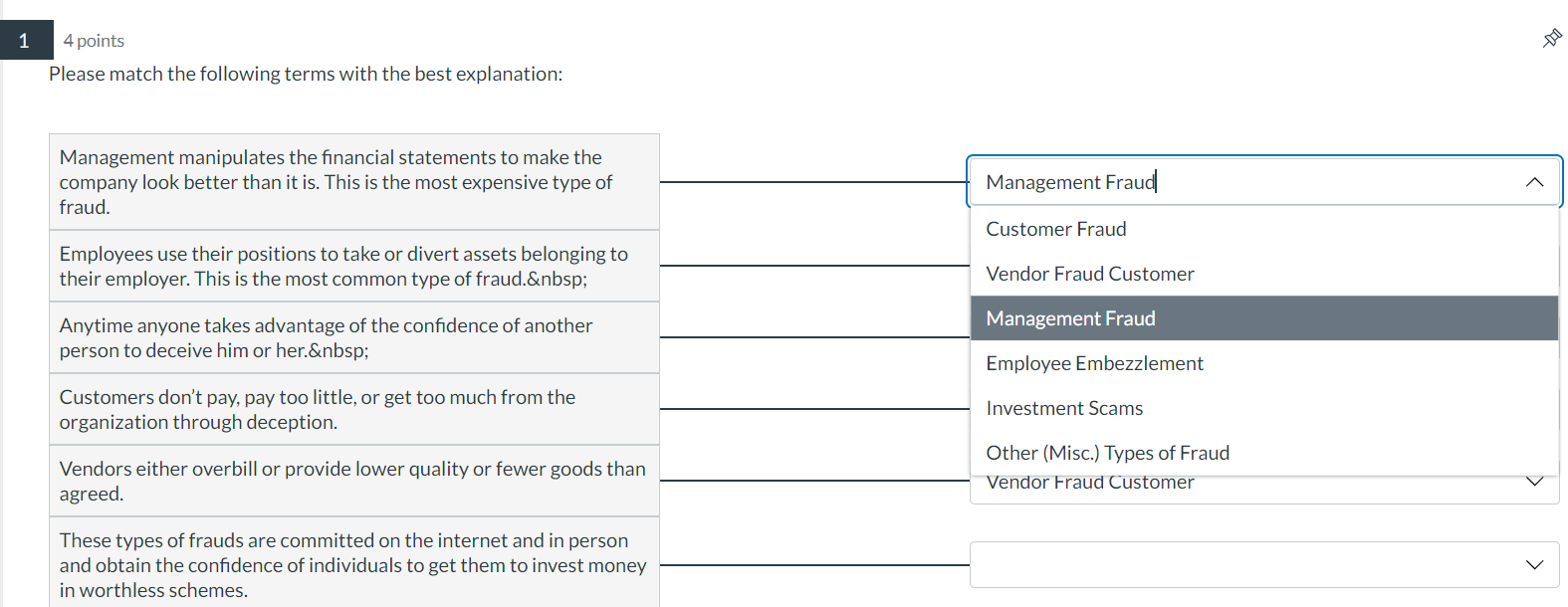The image size is (1568, 607).
Task: Click the management manipulates financial statements description
Action: pyautogui.click(x=353, y=182)
